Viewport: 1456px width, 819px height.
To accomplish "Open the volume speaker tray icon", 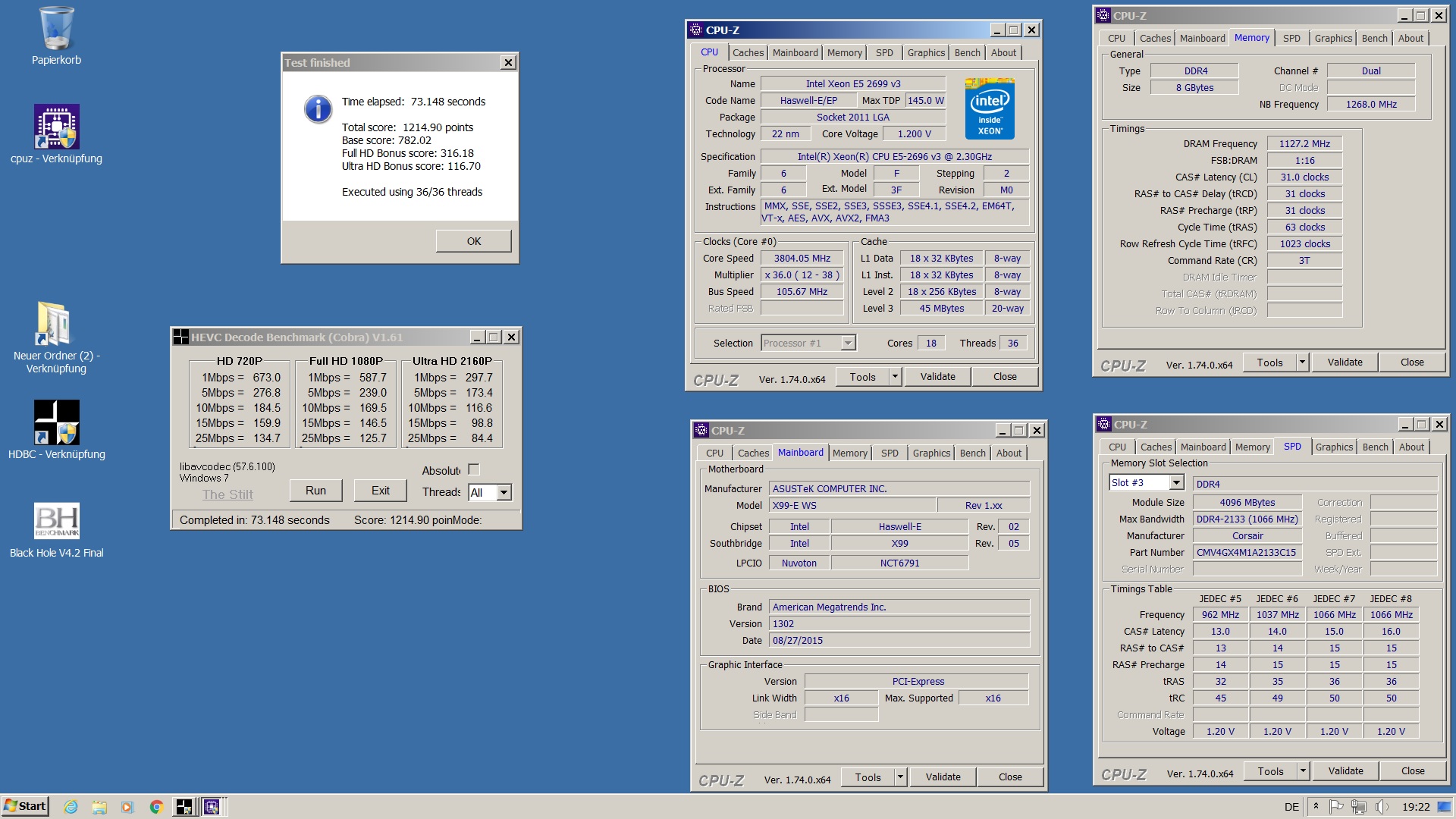I will (1381, 806).
